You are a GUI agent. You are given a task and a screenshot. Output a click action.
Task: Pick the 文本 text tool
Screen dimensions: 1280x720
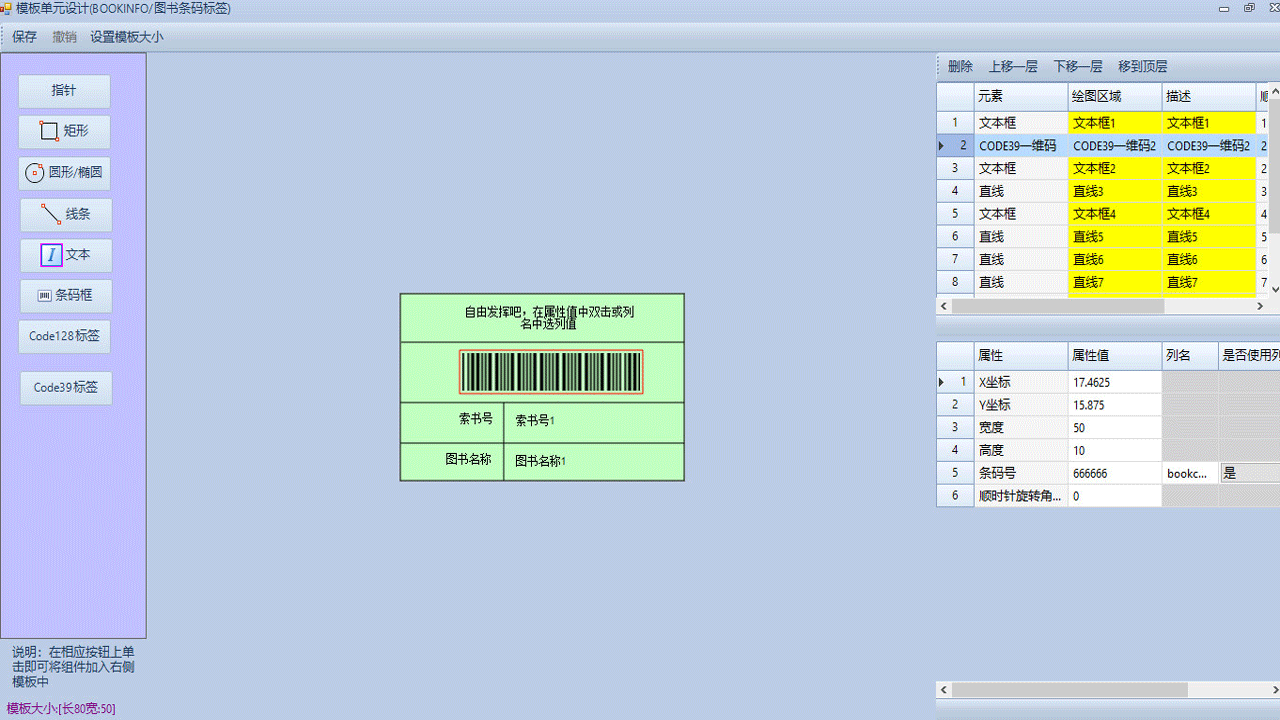[67, 255]
